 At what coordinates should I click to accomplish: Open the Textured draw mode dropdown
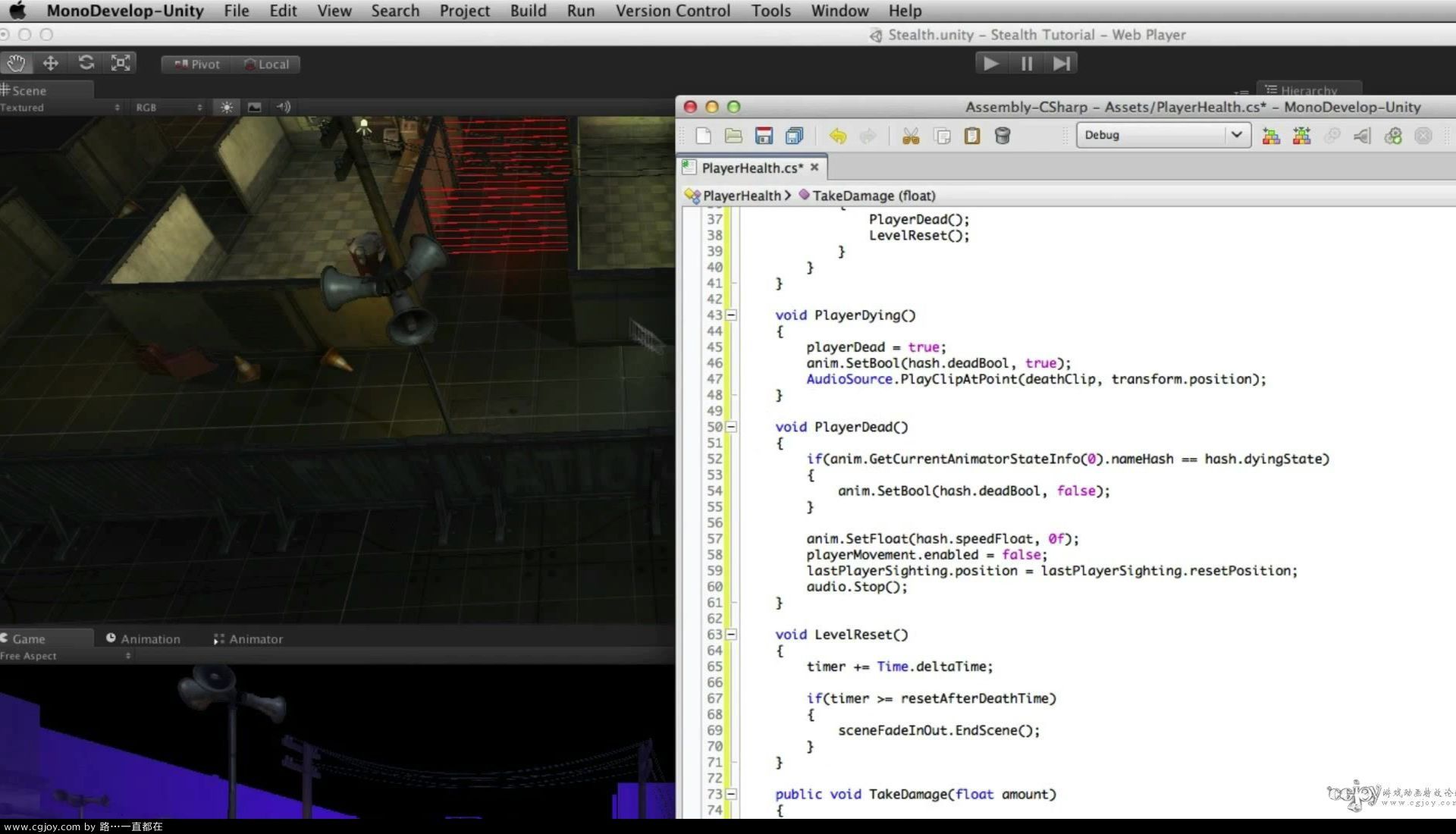pyautogui.click(x=61, y=108)
